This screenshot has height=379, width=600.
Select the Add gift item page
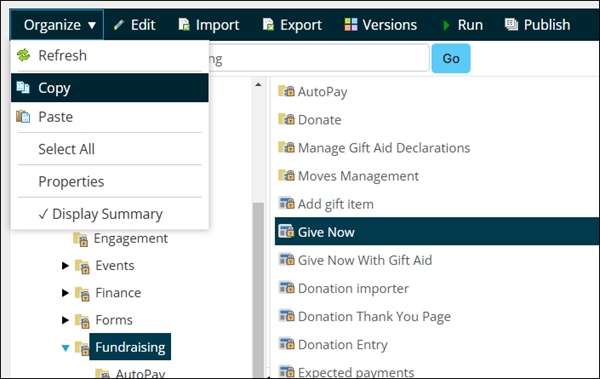click(x=336, y=204)
